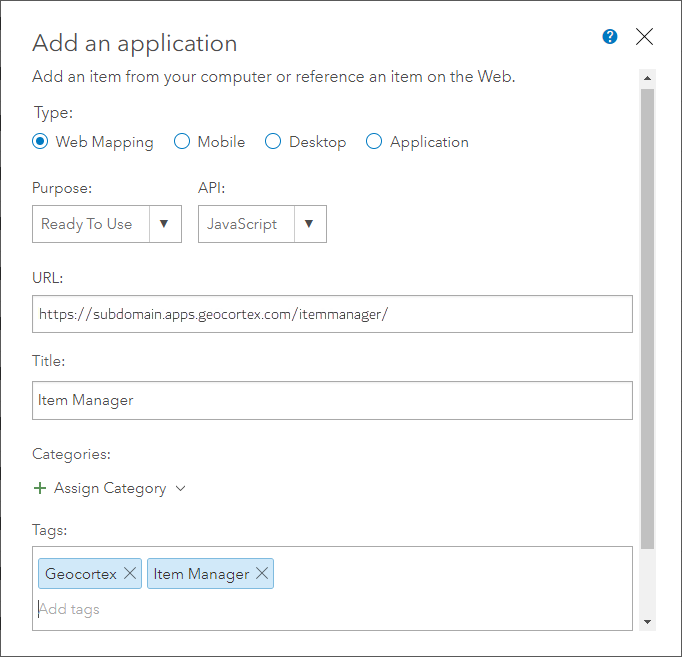Click the scrollbar down arrow
Image resolution: width=682 pixels, height=657 pixels.
[x=647, y=622]
